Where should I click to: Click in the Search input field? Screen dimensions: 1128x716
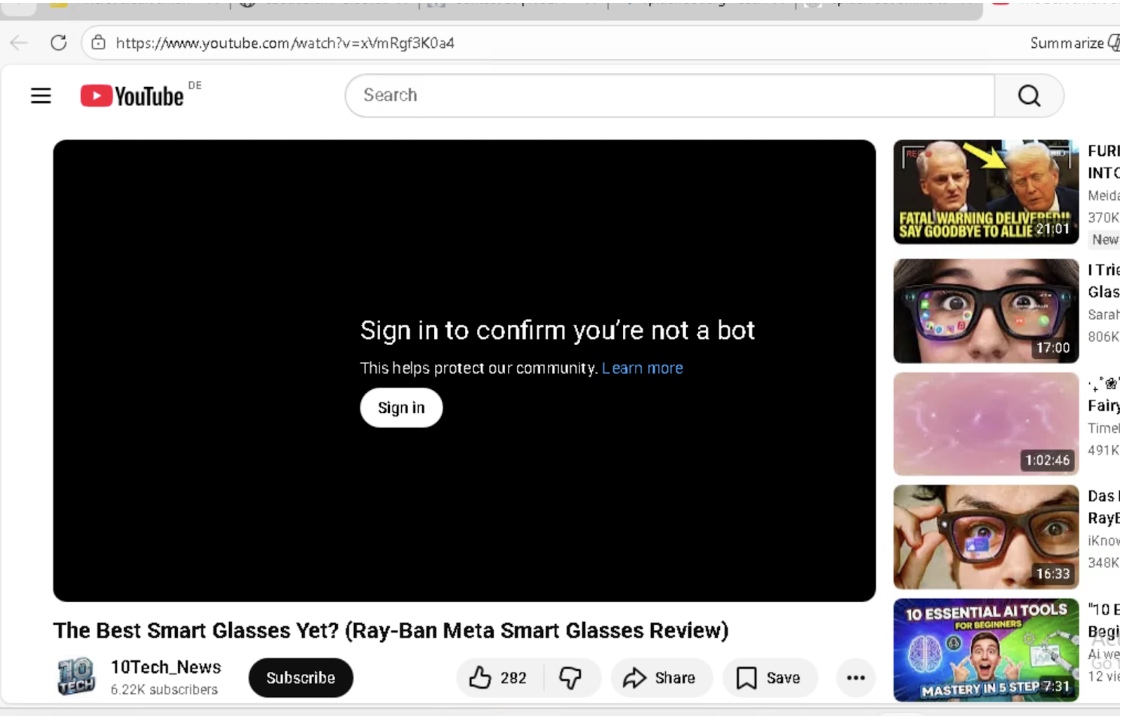tap(670, 96)
